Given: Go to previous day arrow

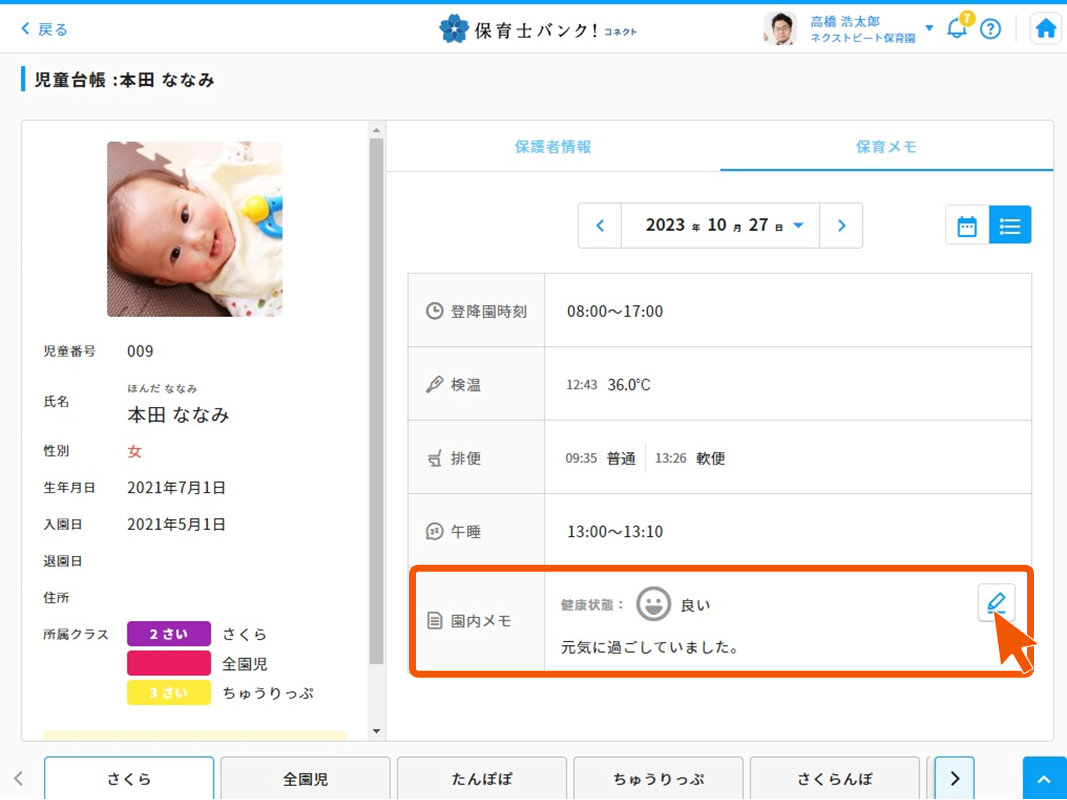Looking at the screenshot, I should click(x=600, y=226).
